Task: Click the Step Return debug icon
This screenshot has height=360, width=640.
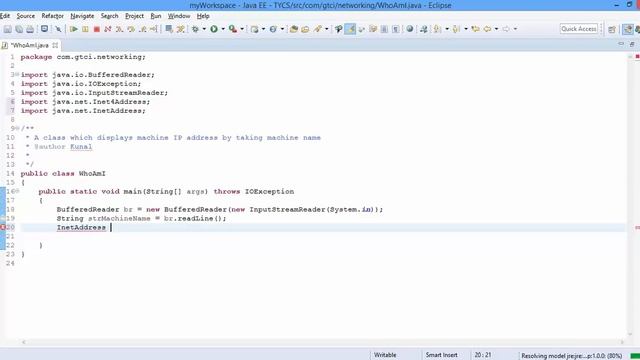Action: [143, 29]
